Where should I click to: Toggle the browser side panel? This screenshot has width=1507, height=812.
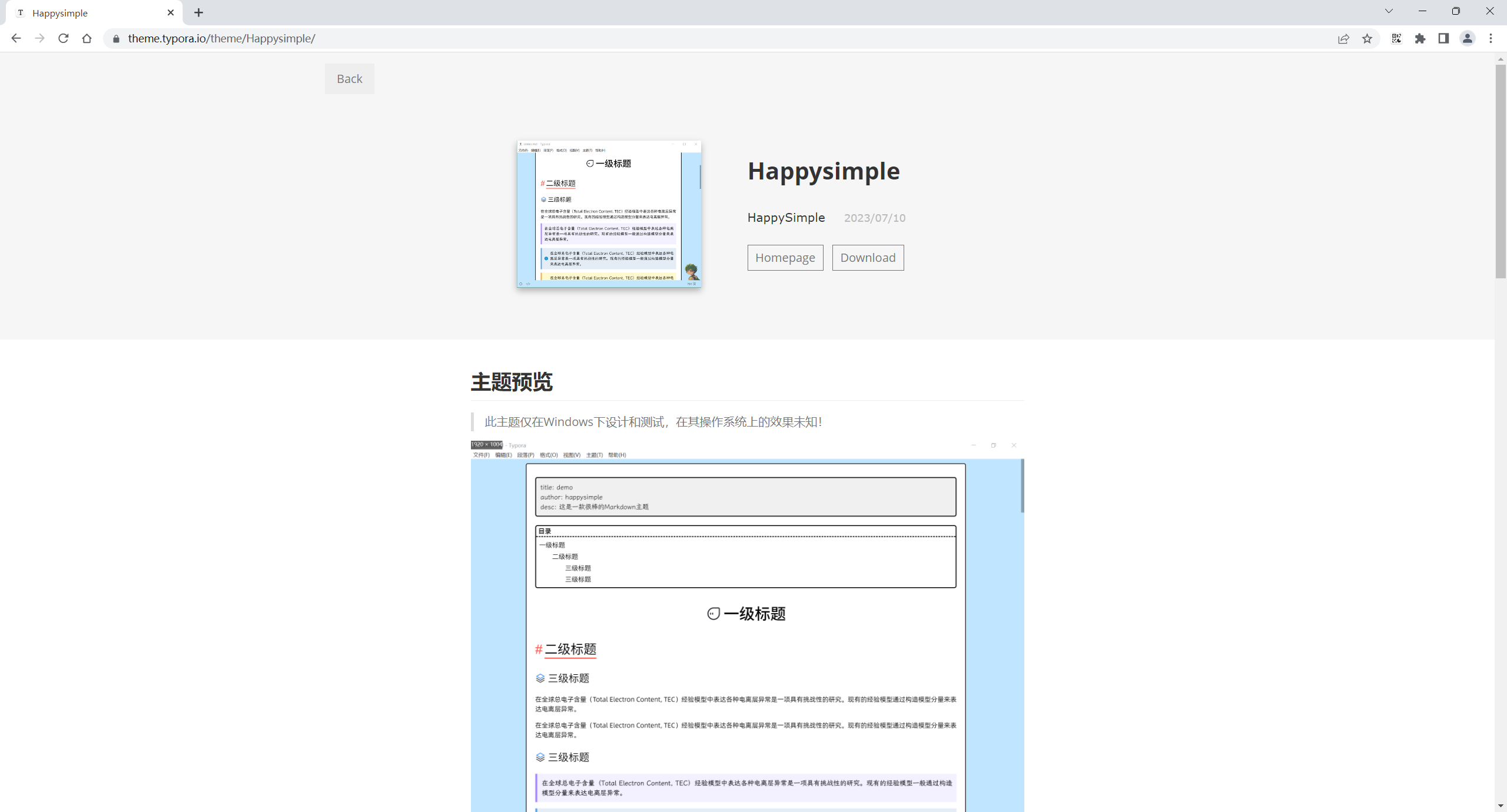point(1443,38)
